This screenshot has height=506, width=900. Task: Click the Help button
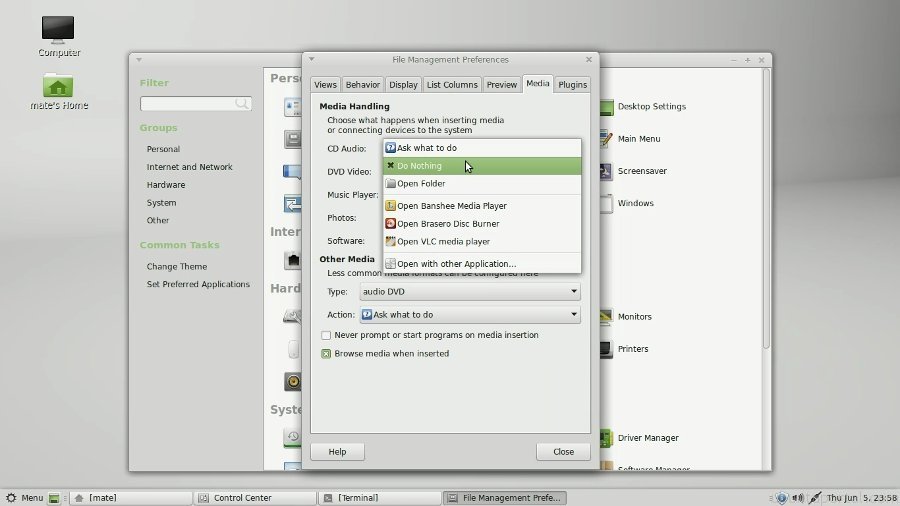point(337,452)
